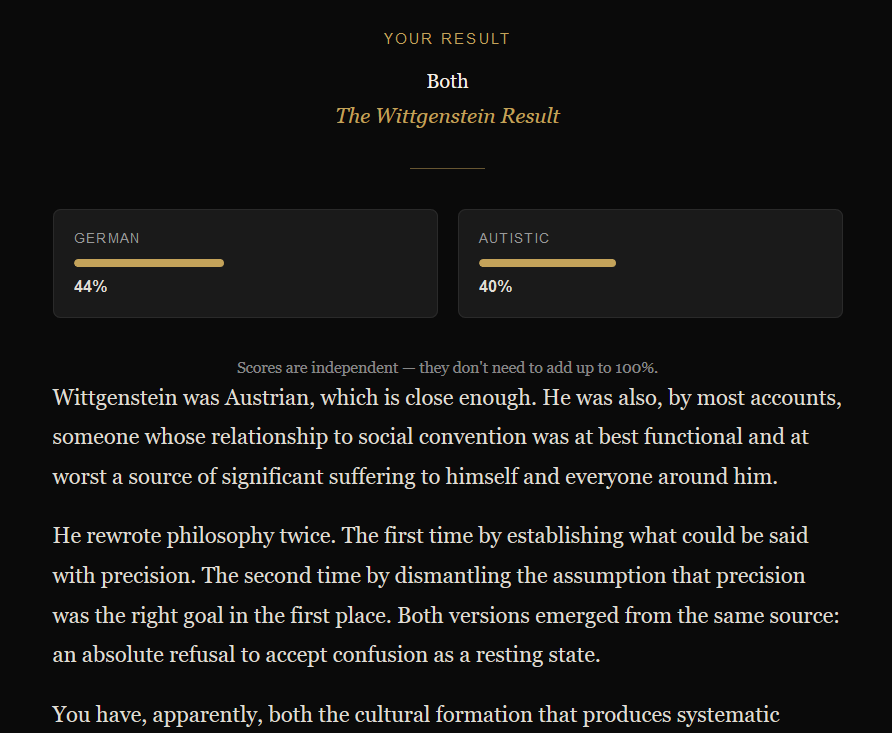Click the 'Both' result heading
892x733 pixels.
pos(447,81)
